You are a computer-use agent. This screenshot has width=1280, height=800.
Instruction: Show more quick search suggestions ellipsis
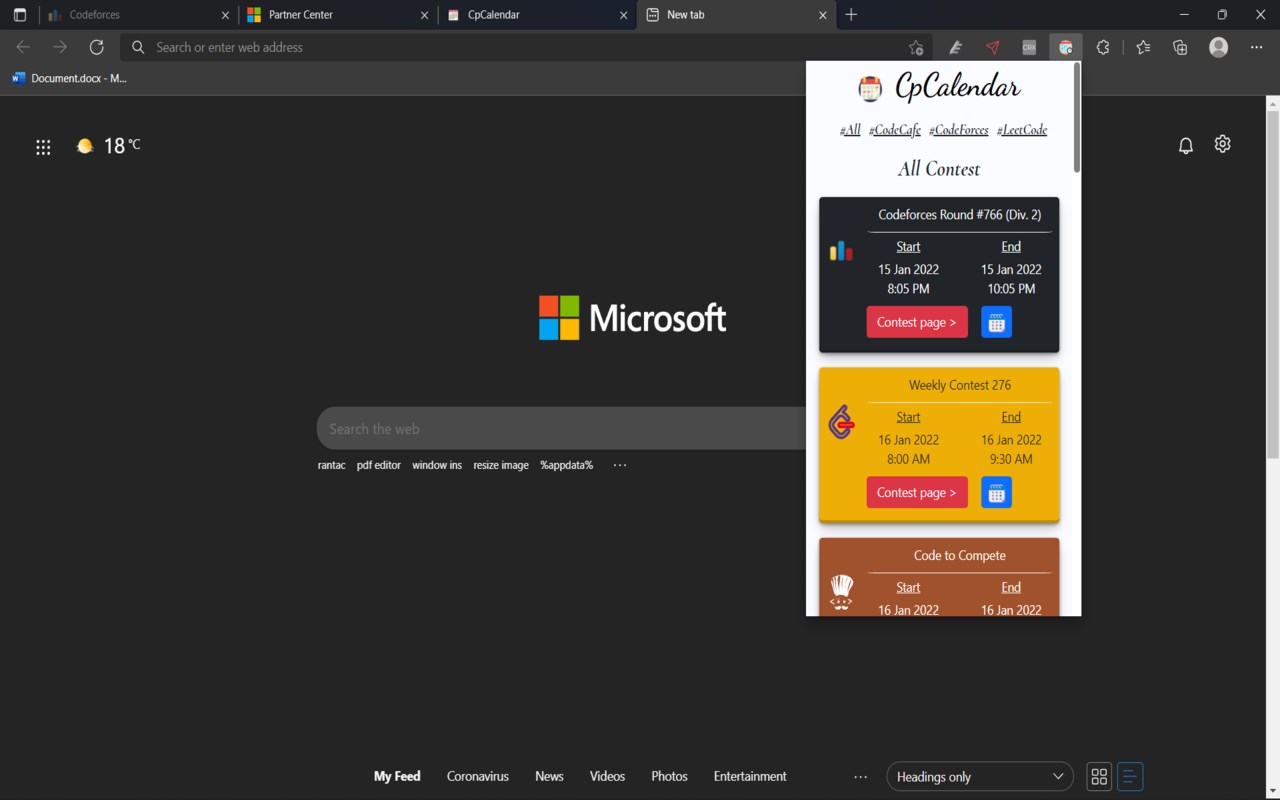tap(620, 465)
